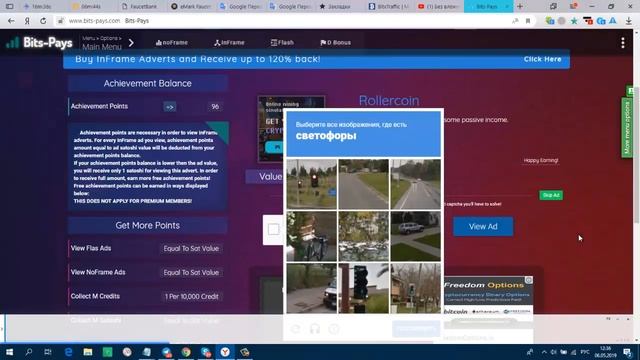
Task: Reload the captcha challenge
Action: tap(296, 329)
